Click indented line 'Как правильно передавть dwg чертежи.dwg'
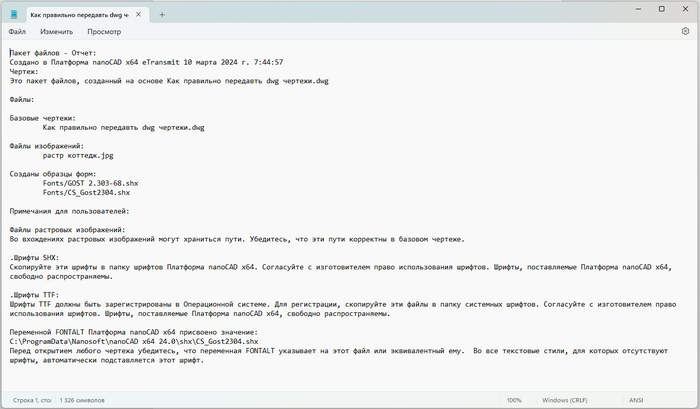Screen dimensions: 700x409 point(124,128)
